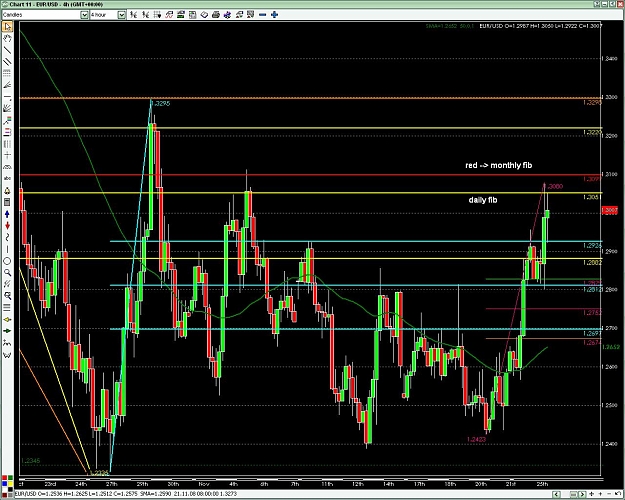Screen dimensions: 625x500
Task: Choose the abc text label tool
Action: tap(7, 179)
